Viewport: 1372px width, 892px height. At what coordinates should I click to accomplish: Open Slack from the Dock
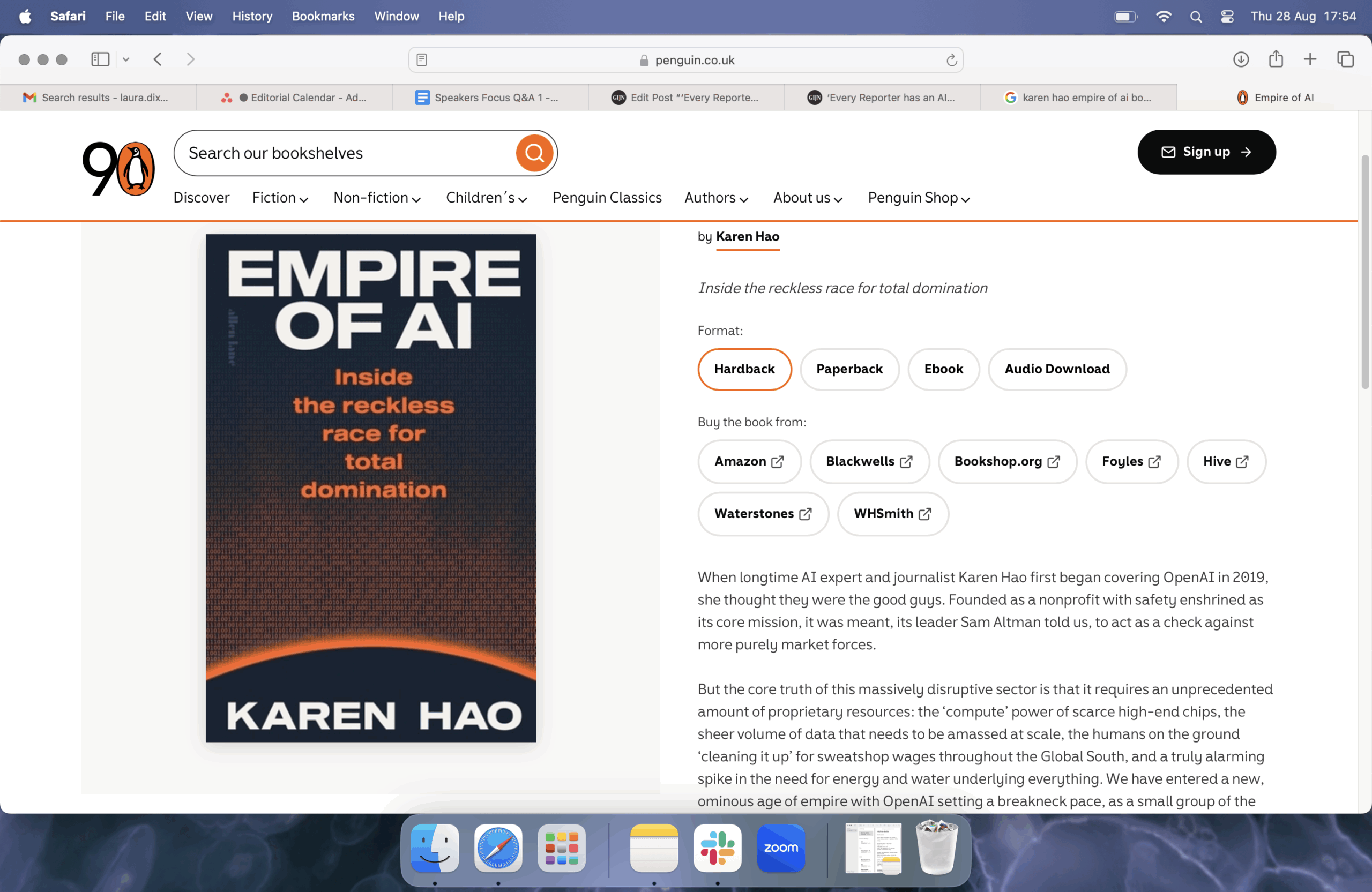point(717,848)
